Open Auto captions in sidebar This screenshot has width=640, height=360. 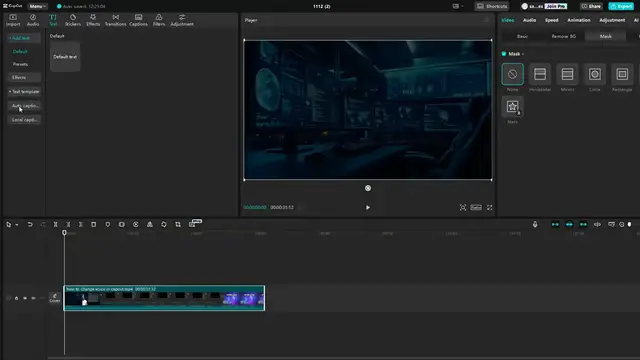24,106
